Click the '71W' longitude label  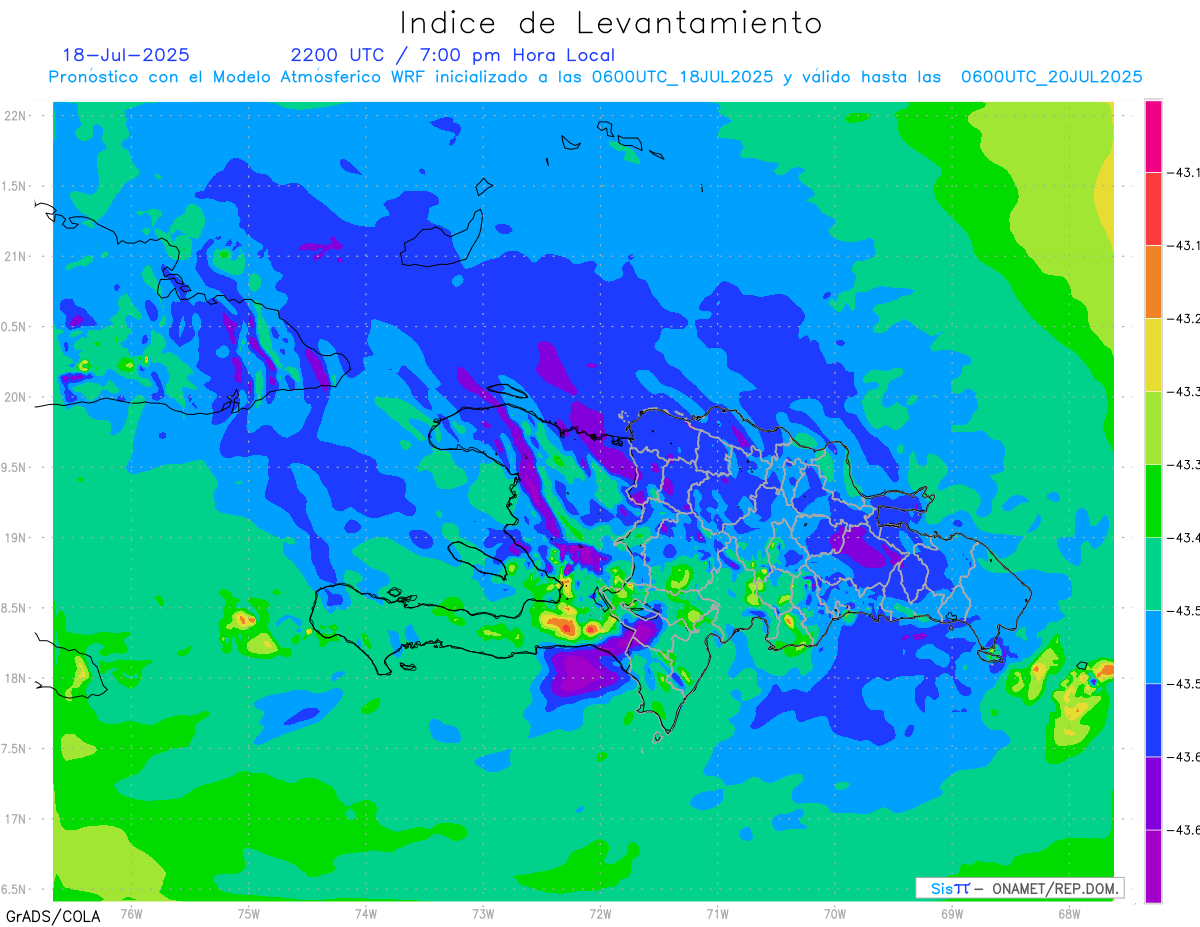(717, 913)
